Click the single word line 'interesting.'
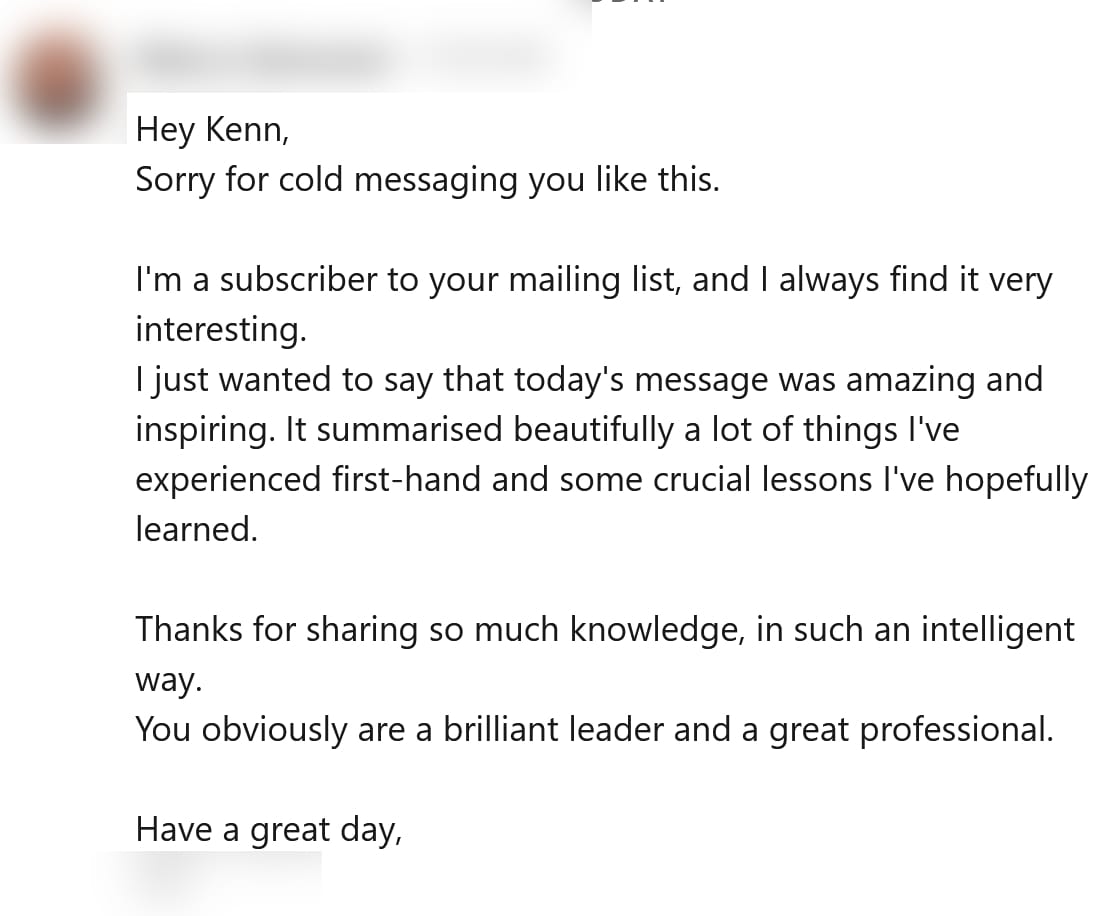 tap(221, 330)
